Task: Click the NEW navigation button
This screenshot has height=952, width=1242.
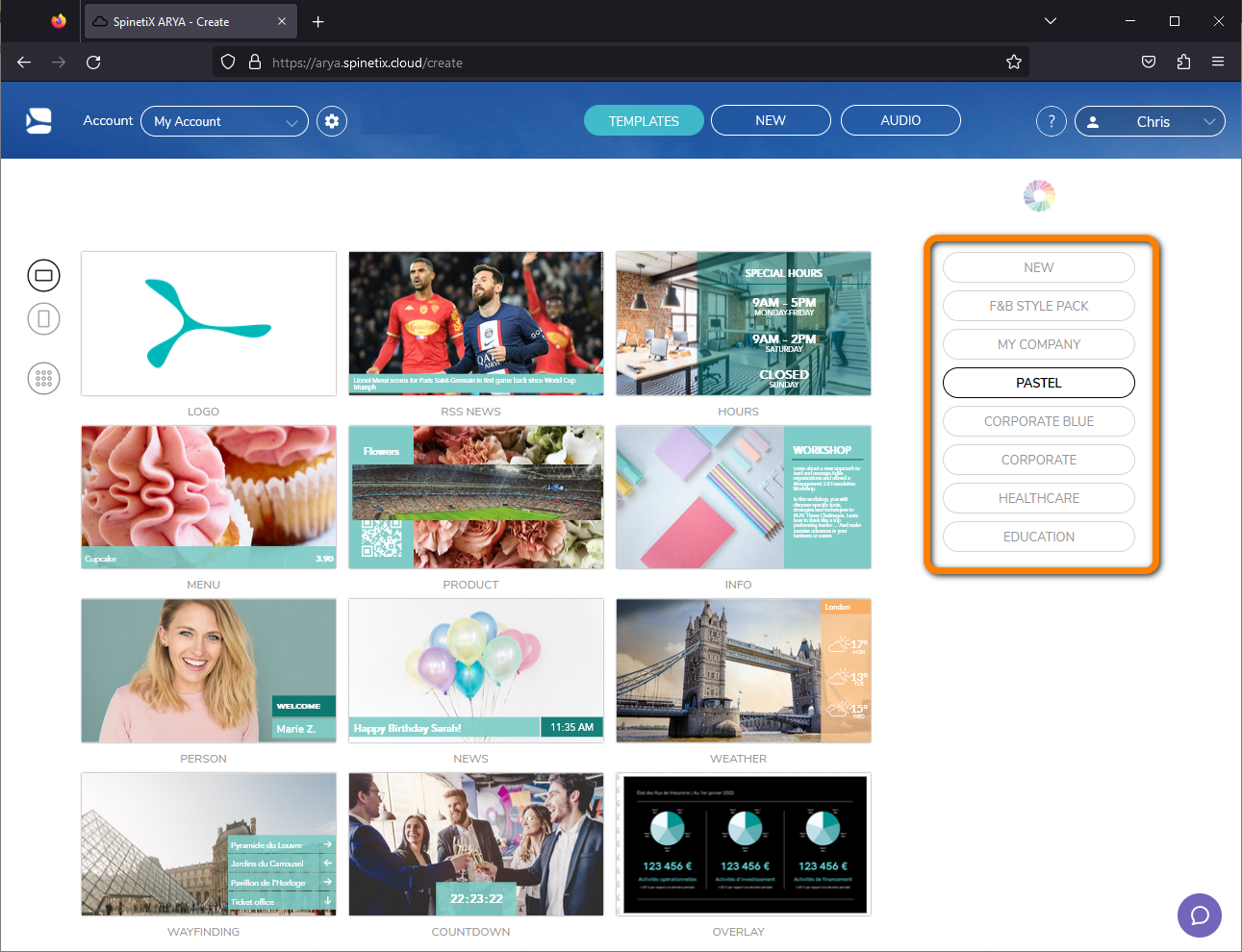Action: click(x=771, y=120)
